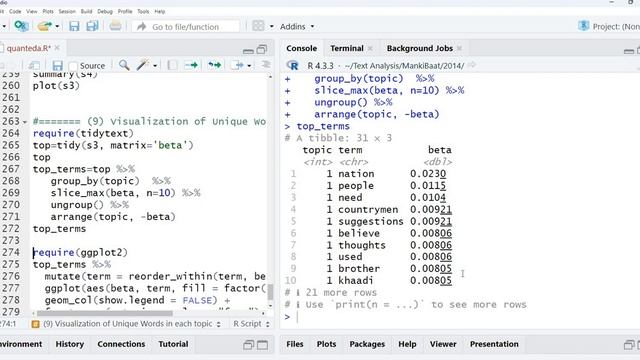The width and height of the screenshot is (640, 360).
Task: Minimize the Environment pane
Action: 249,345
